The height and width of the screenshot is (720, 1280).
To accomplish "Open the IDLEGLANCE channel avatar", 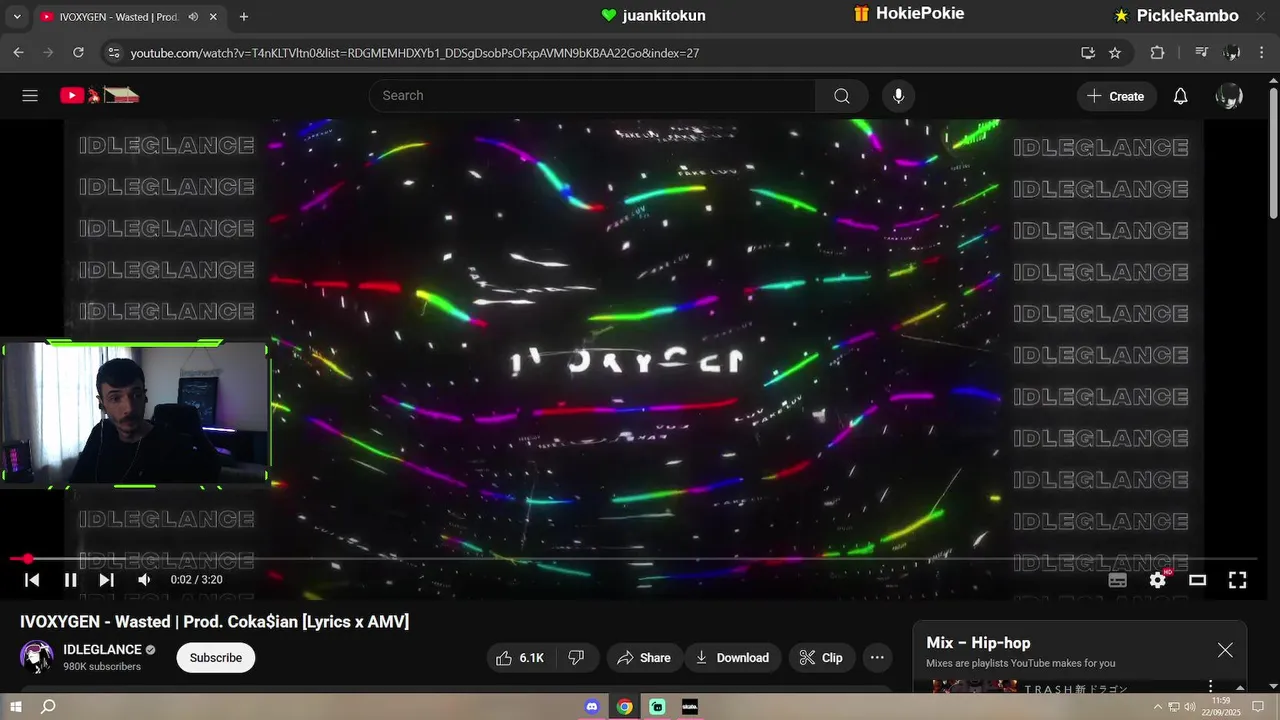I will click(37, 657).
